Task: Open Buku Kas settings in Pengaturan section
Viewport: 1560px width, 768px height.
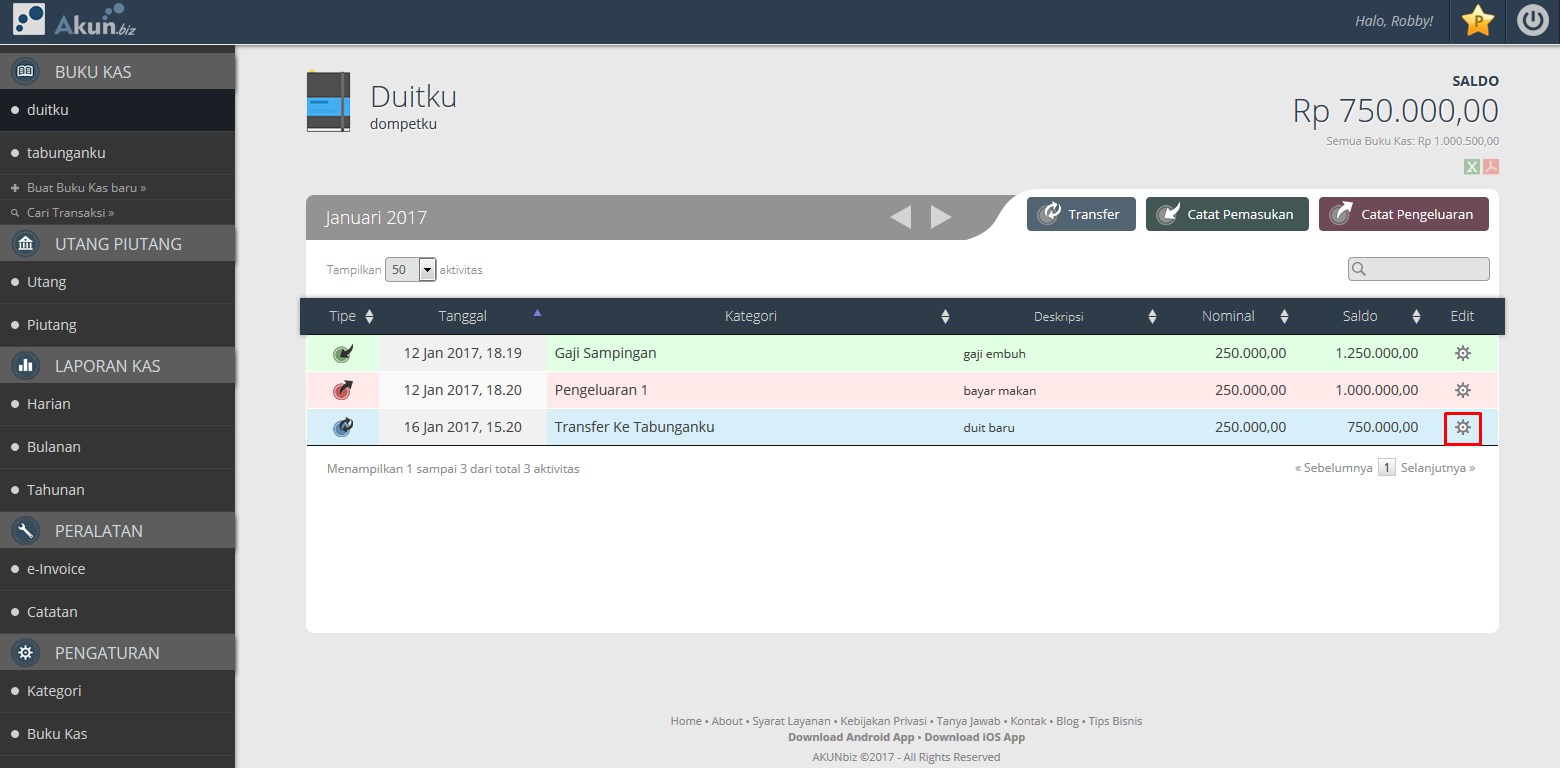Action: (x=117, y=734)
